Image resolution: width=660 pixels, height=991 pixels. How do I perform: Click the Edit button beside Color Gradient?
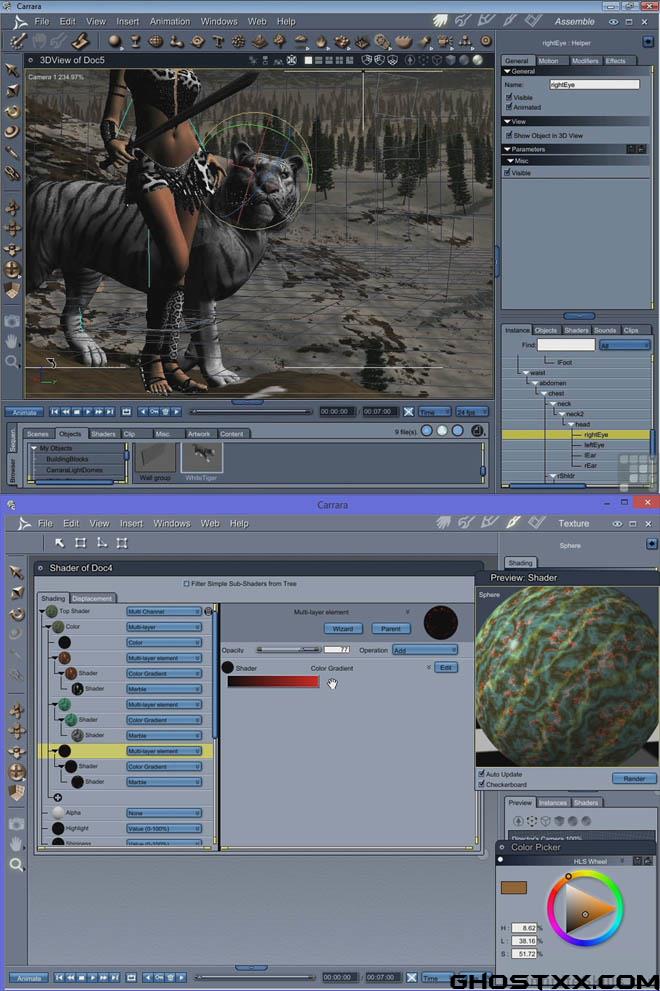[446, 667]
